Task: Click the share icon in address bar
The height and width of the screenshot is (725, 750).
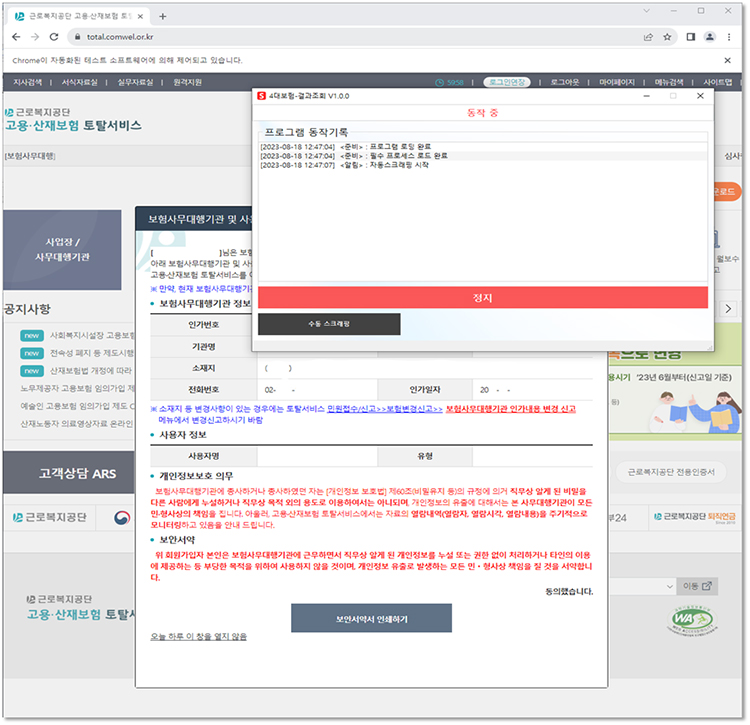Action: (x=648, y=36)
